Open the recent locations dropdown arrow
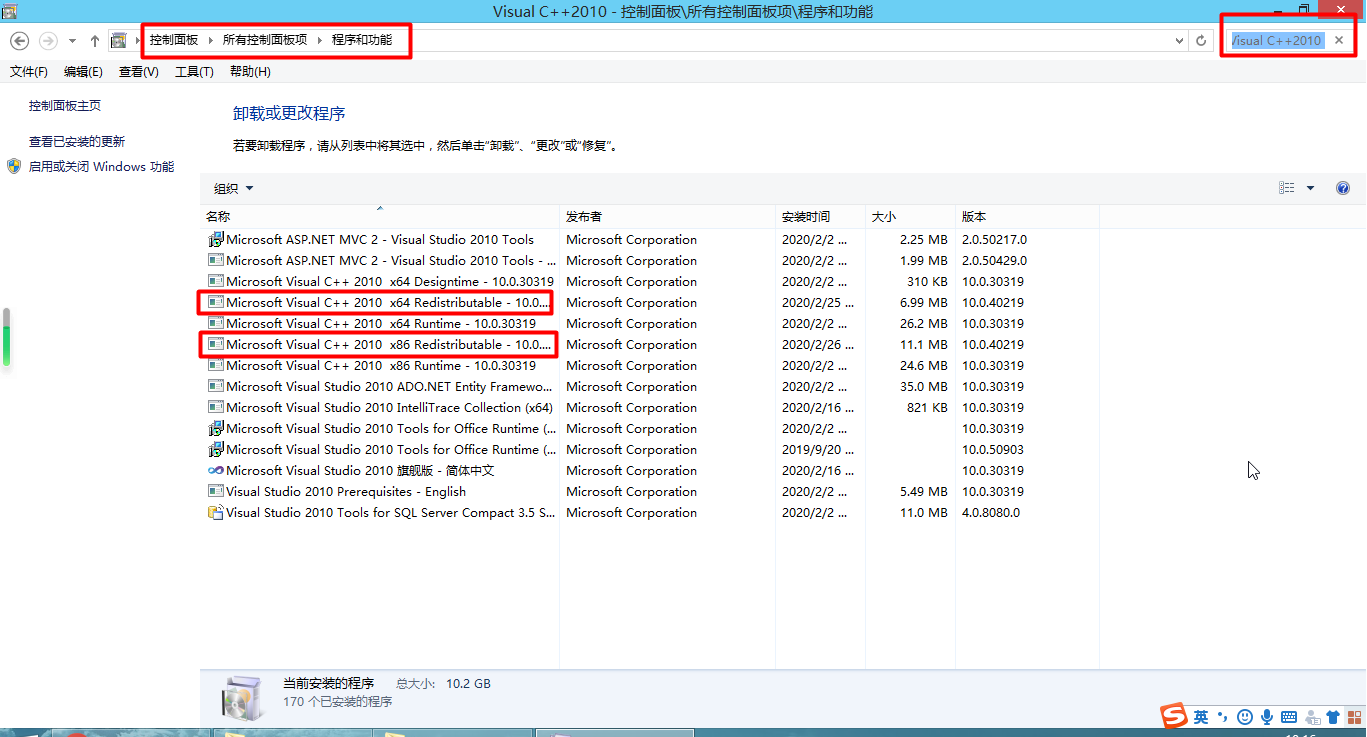 click(72, 41)
